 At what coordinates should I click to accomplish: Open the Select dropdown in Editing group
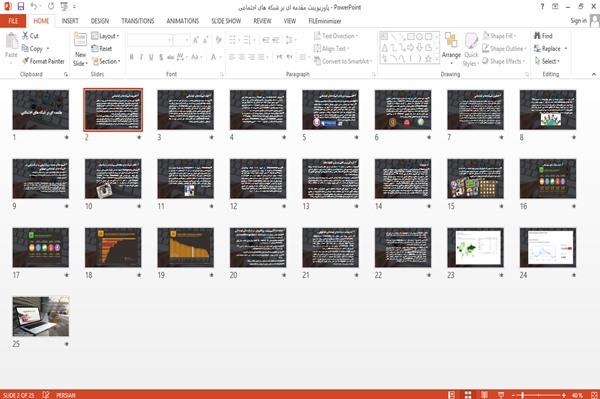(547, 61)
